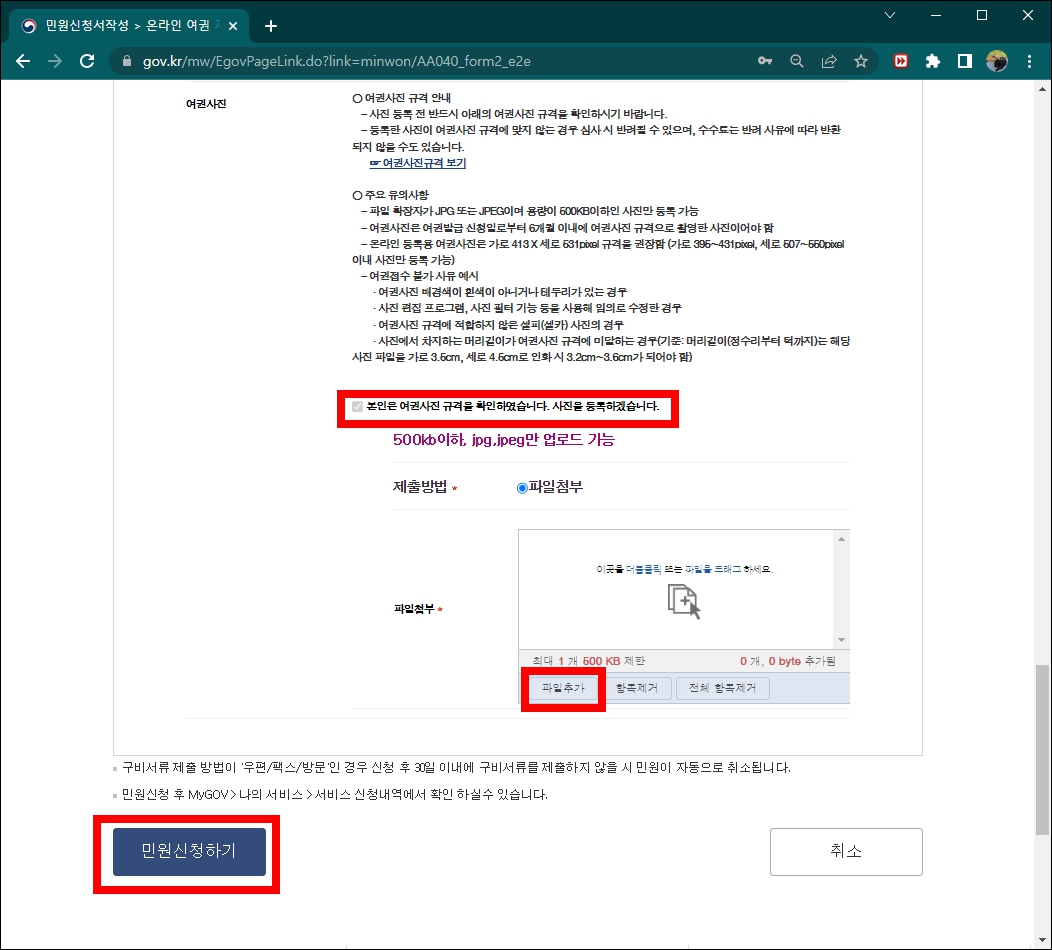The width and height of the screenshot is (1052, 950).
Task: Open the side panel icon in the toolbar
Action: (964, 61)
